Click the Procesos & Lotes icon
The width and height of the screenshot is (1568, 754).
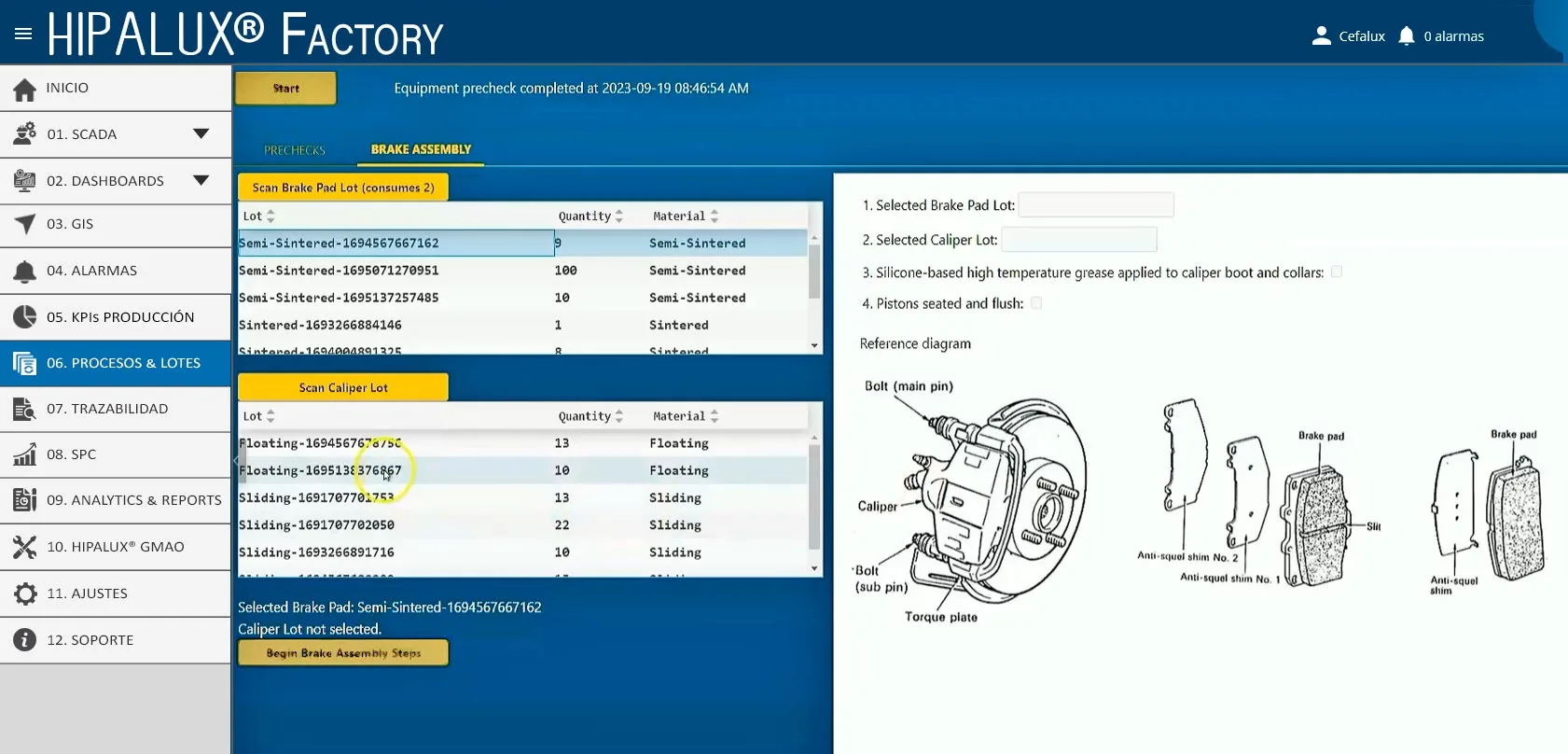coord(25,363)
